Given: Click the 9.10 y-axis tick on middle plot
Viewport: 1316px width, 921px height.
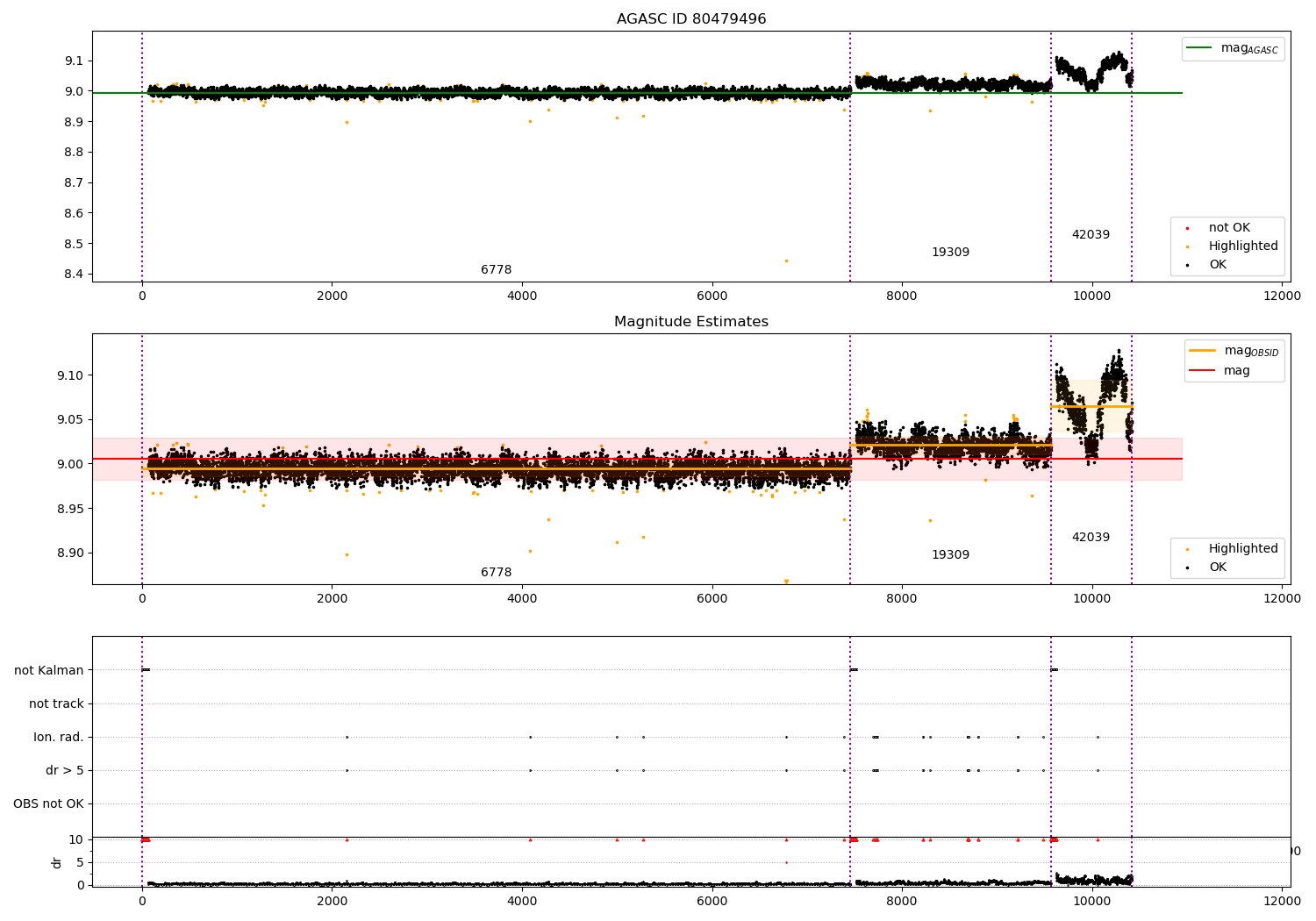Looking at the screenshot, I should click(x=71, y=375).
